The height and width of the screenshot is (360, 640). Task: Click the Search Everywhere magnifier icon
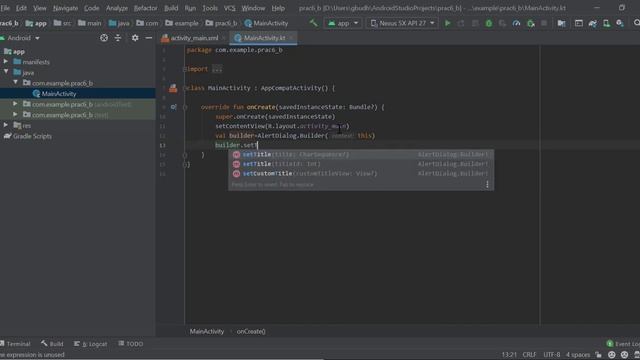(x=636, y=23)
